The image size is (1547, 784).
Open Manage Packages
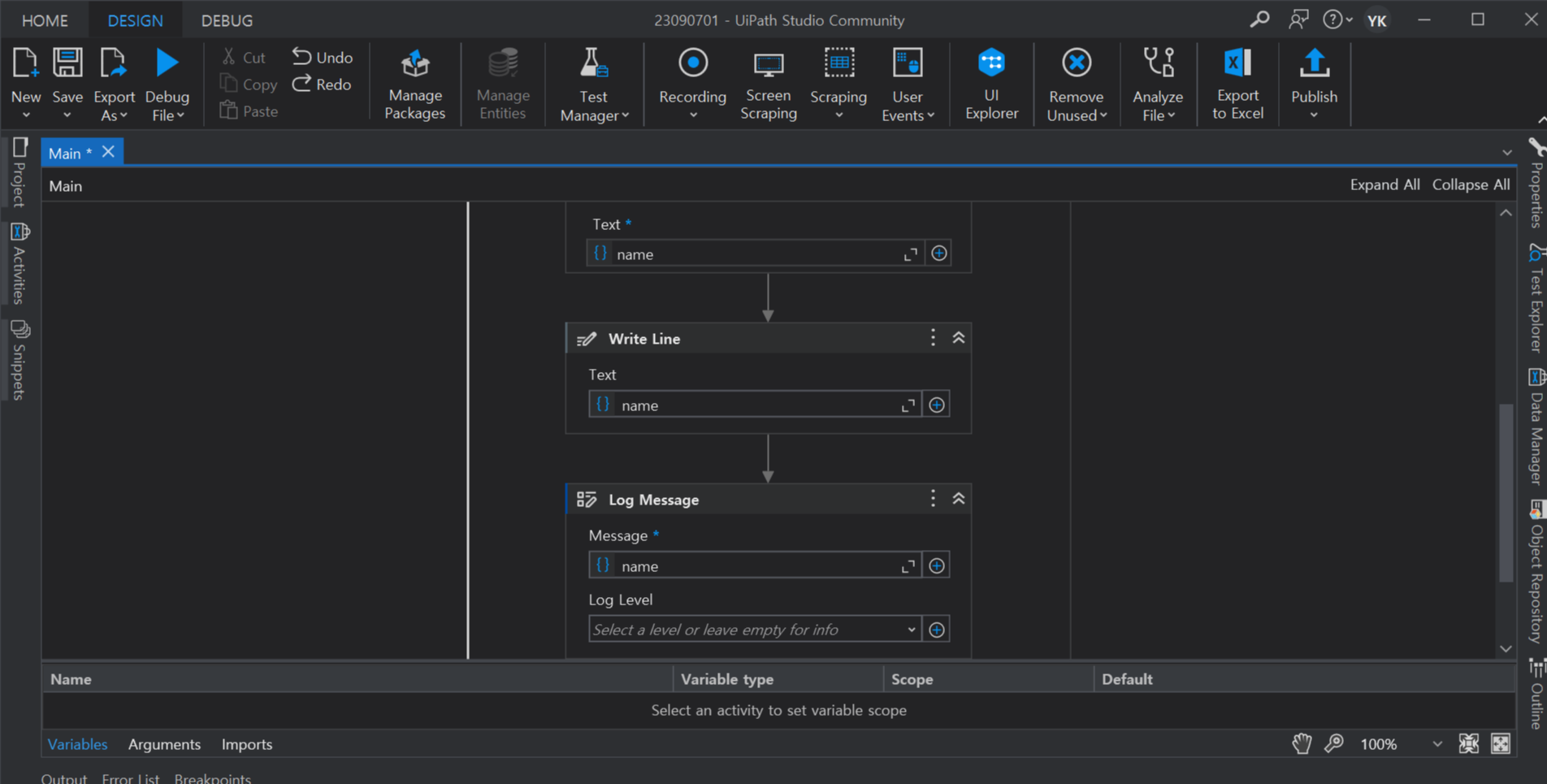coord(415,84)
